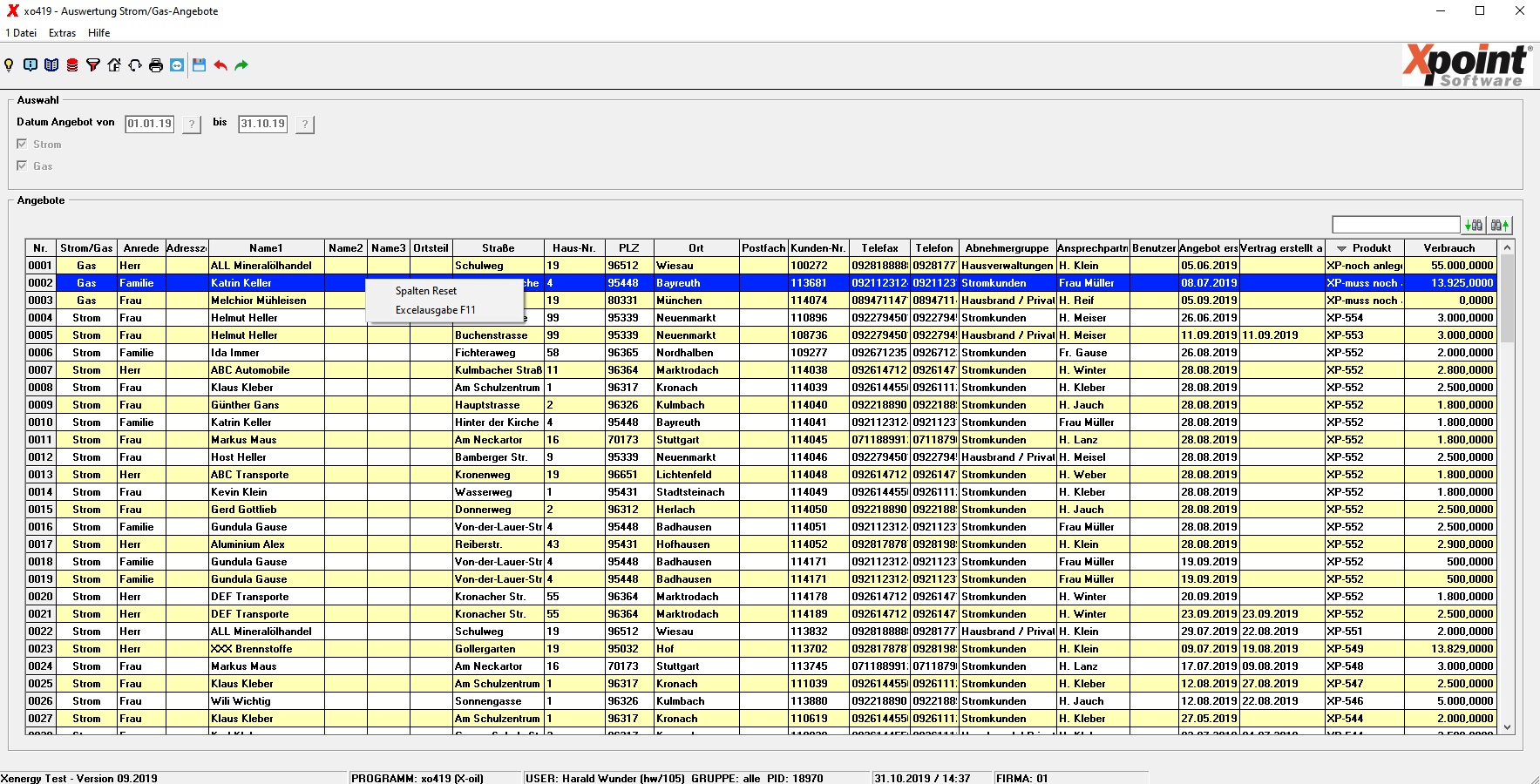Click the house home icon

(114, 65)
